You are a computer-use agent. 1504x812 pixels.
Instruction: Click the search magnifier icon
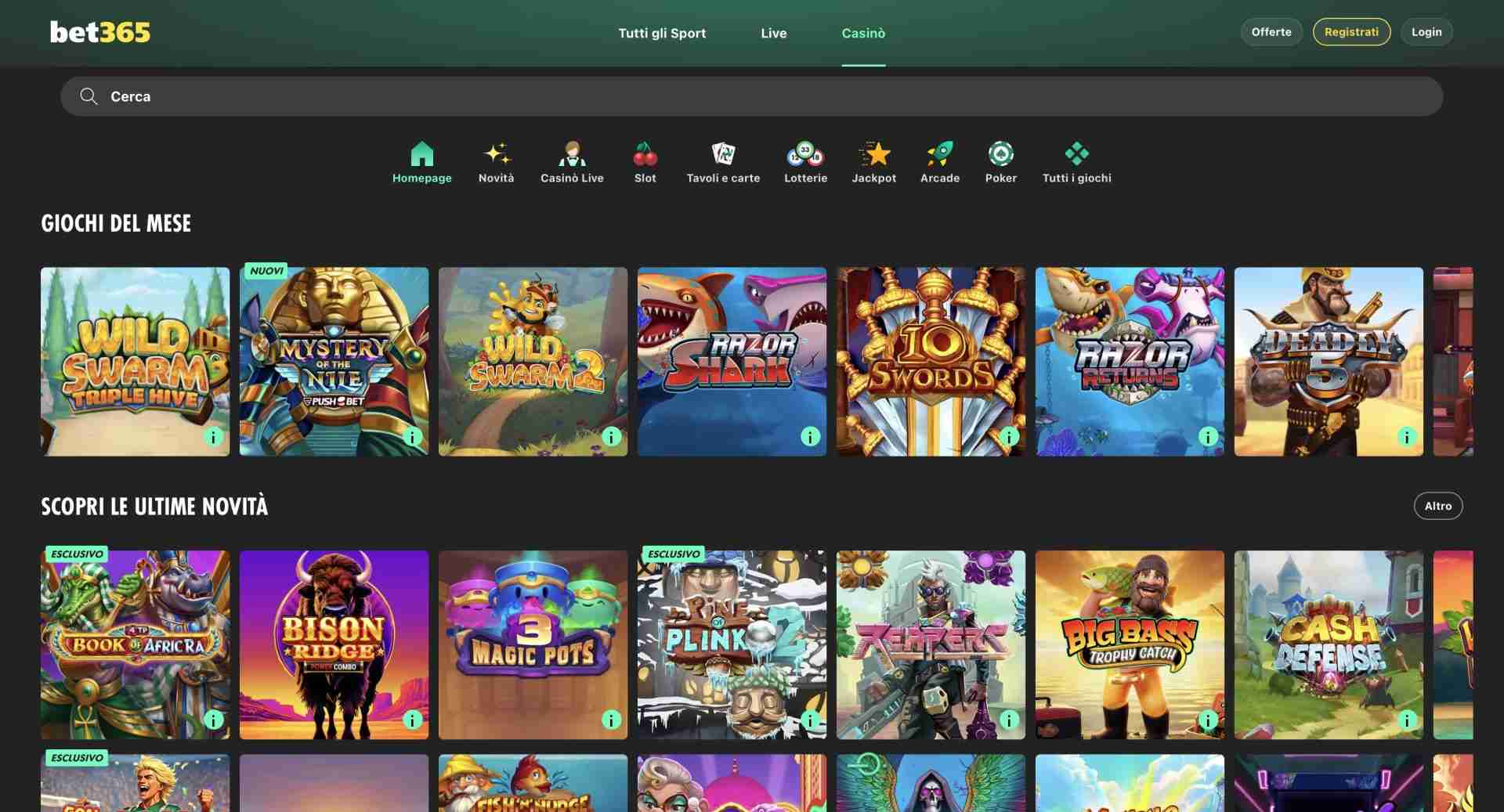coord(89,96)
